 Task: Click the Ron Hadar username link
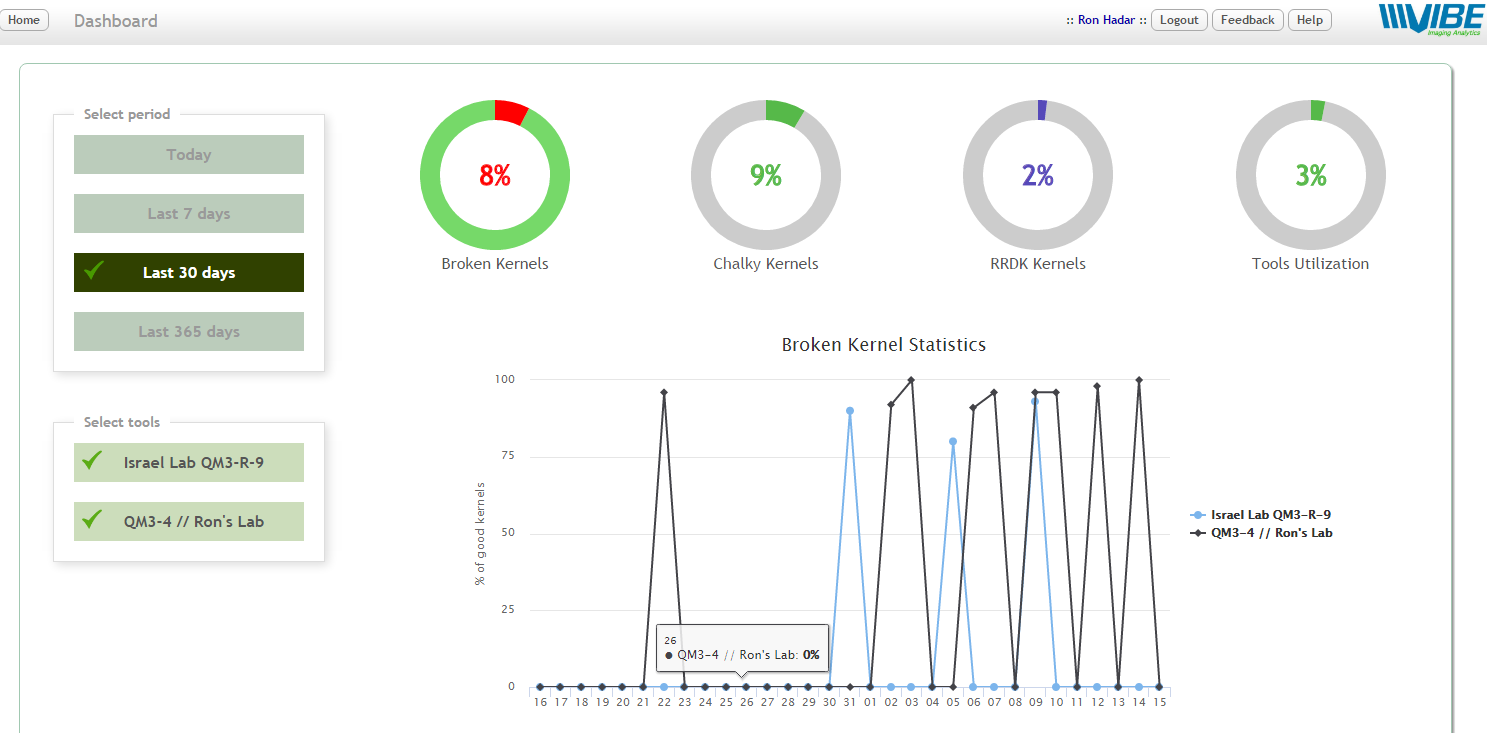pyautogui.click(x=1106, y=20)
